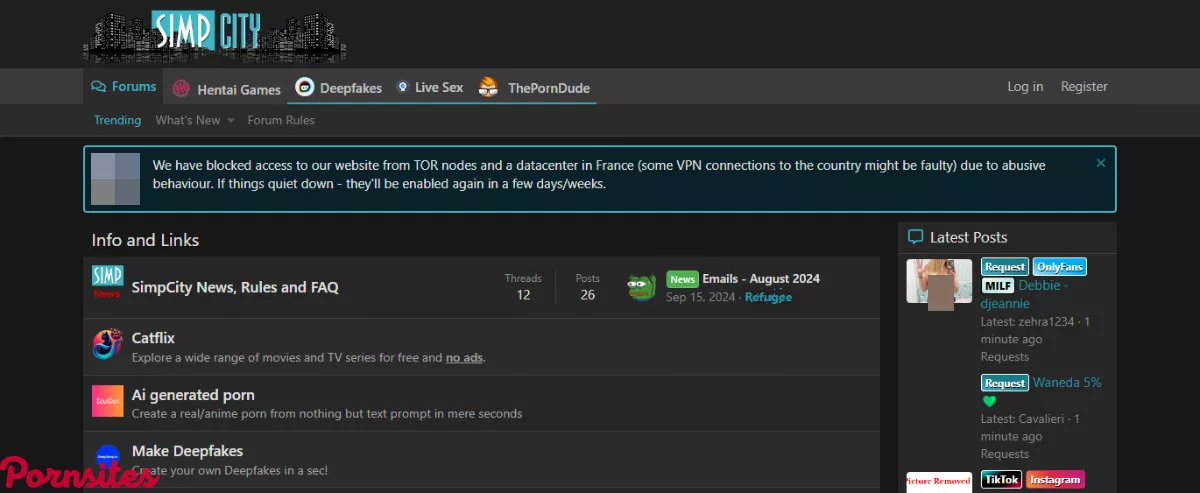This screenshot has height=493, width=1200.
Task: Open the Emails - August 2024 thread
Action: [x=761, y=279]
